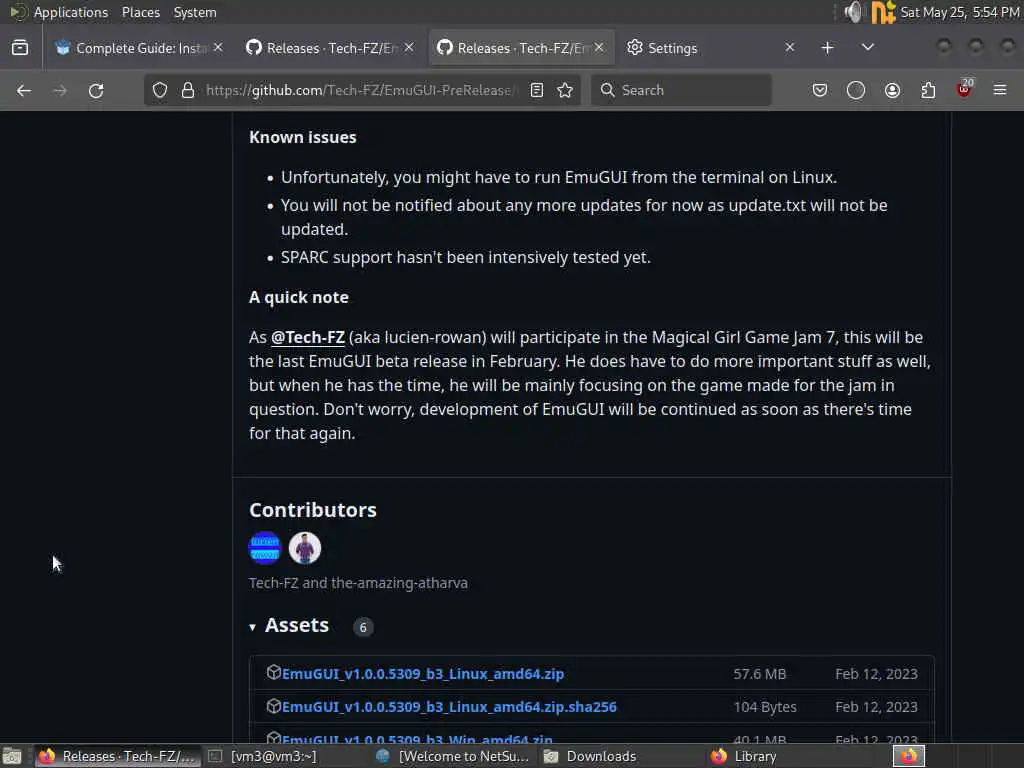Show desktop icon in bottom panel
This screenshot has width=1024, height=768.
(x=12, y=756)
